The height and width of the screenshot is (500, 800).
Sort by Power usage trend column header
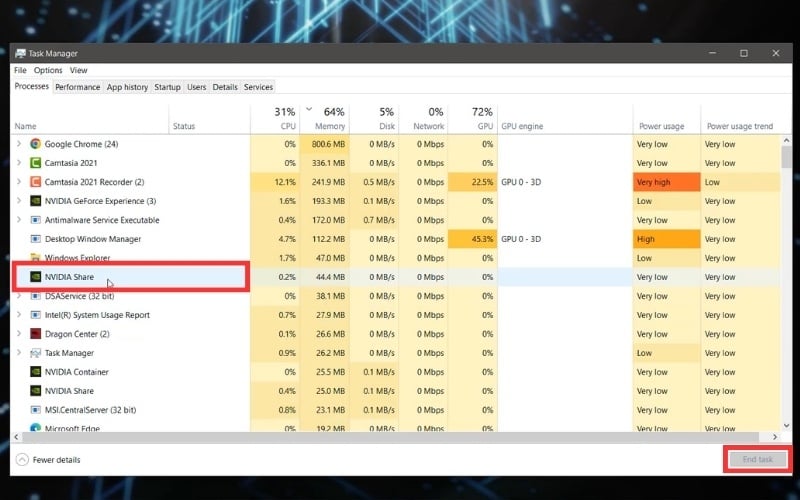click(741, 119)
